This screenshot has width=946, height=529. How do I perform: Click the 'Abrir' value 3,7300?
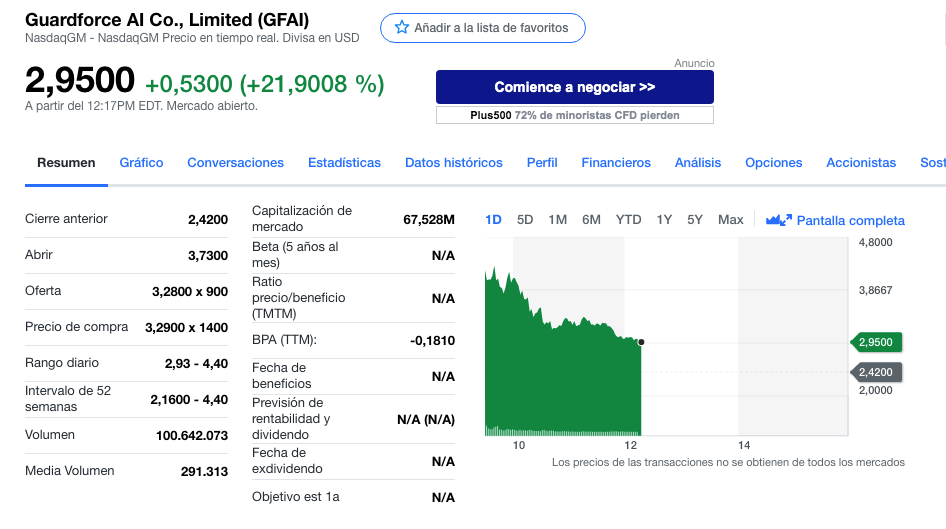208,256
